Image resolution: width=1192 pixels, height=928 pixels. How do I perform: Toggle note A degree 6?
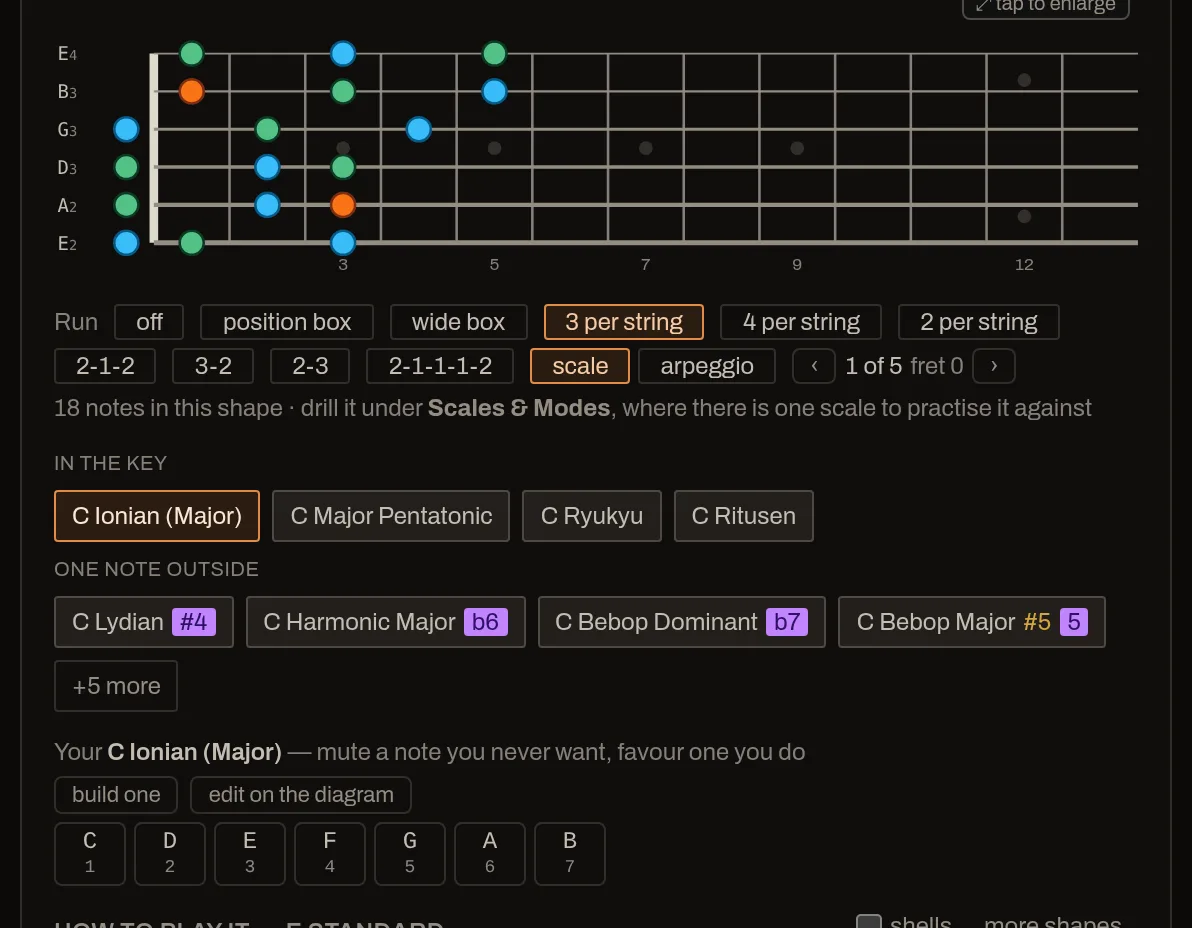(490, 854)
